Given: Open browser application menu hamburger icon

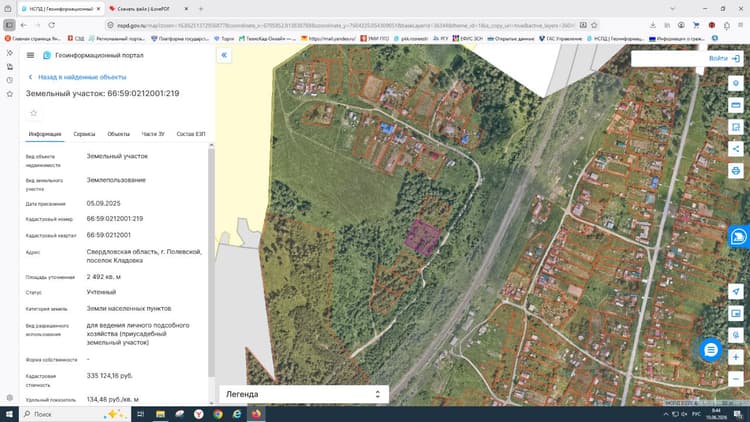Looking at the screenshot, I should pyautogui.click(x=740, y=25).
